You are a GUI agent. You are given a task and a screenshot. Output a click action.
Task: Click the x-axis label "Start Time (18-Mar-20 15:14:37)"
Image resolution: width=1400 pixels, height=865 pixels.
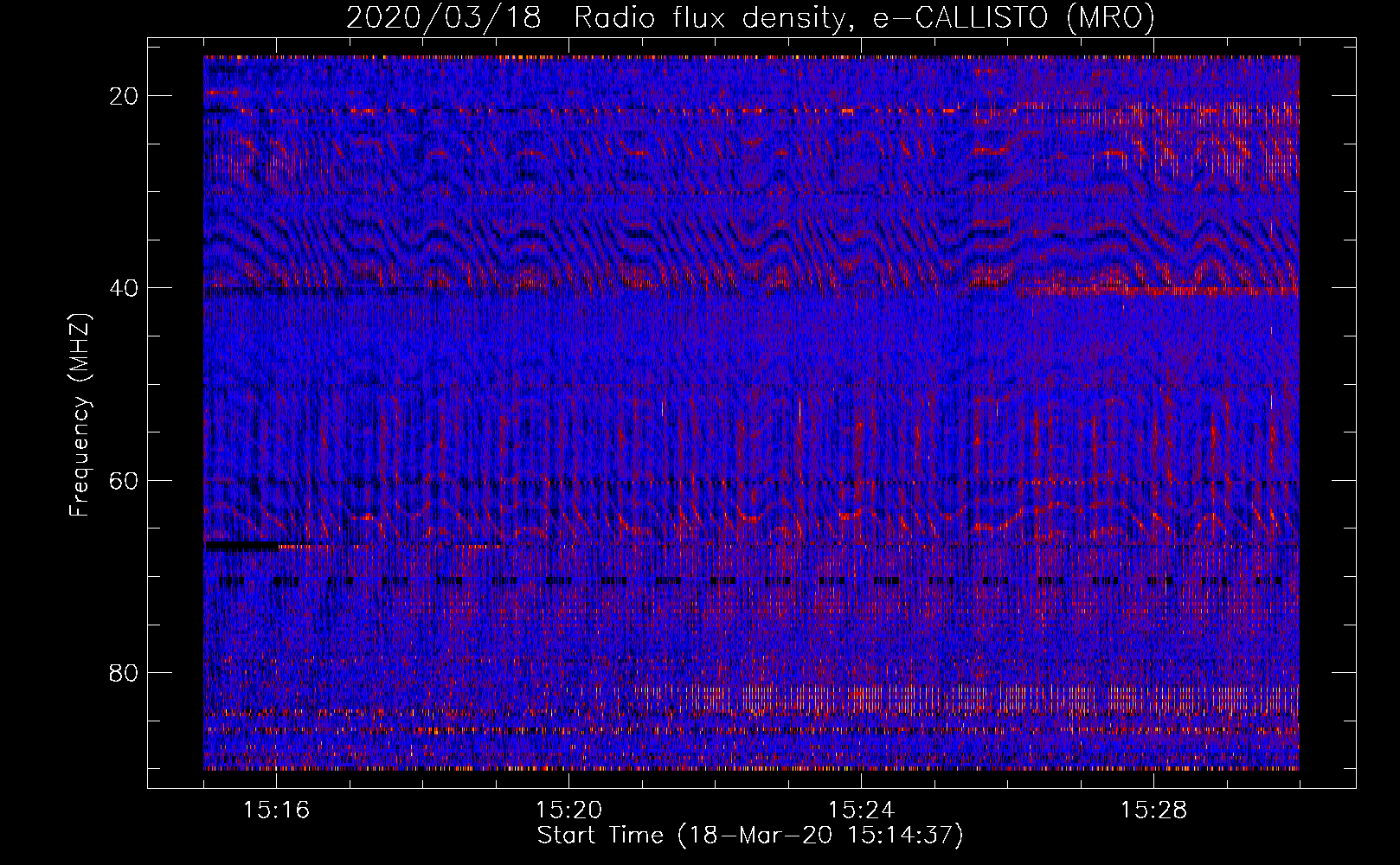pos(750,836)
